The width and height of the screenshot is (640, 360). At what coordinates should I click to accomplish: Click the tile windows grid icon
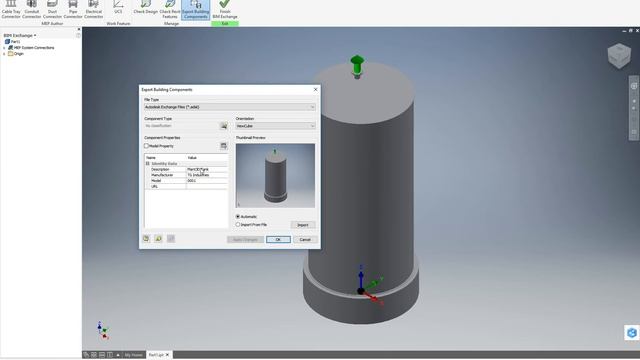94,355
